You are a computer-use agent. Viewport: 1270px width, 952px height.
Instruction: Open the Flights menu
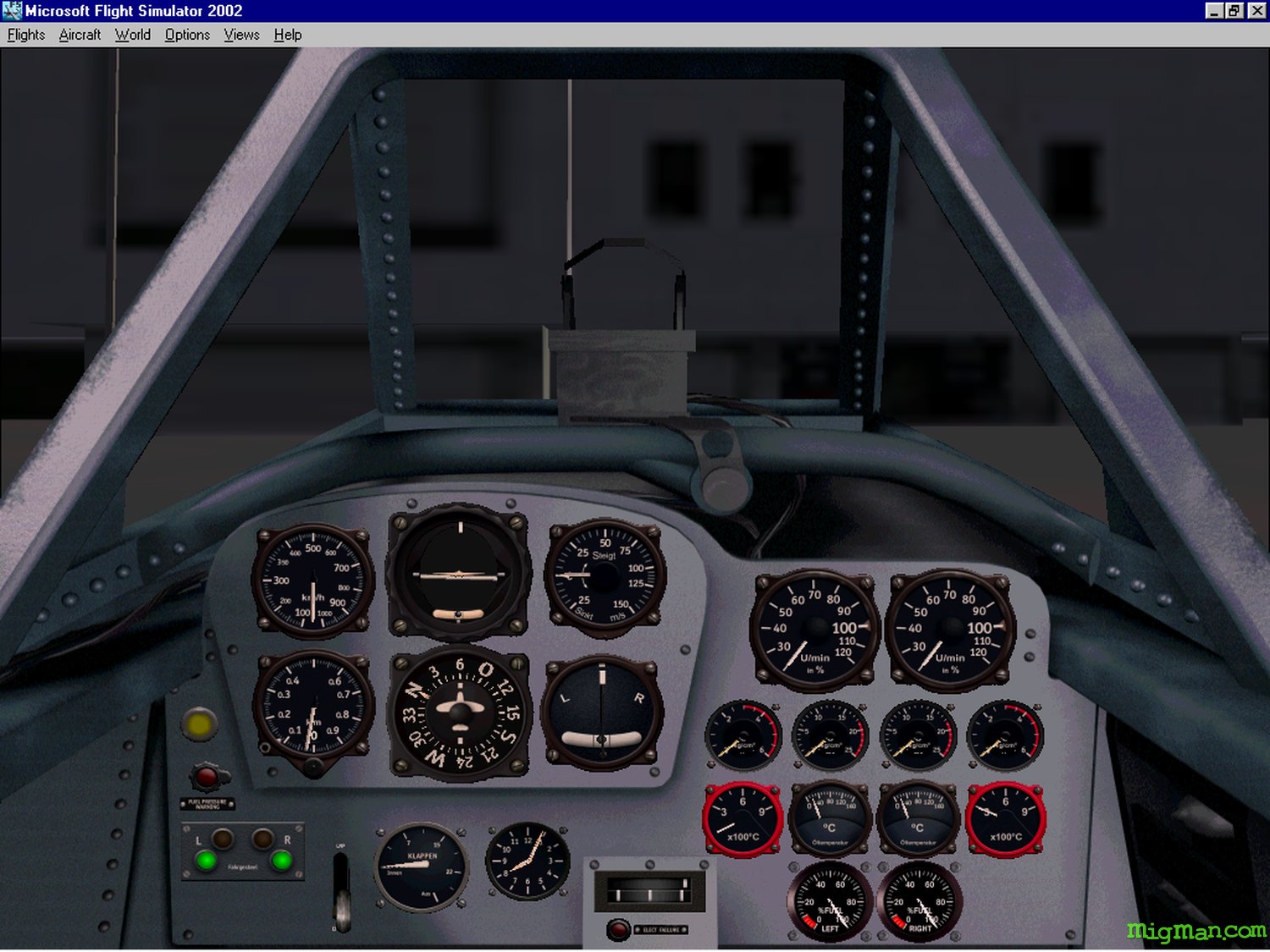[26, 35]
